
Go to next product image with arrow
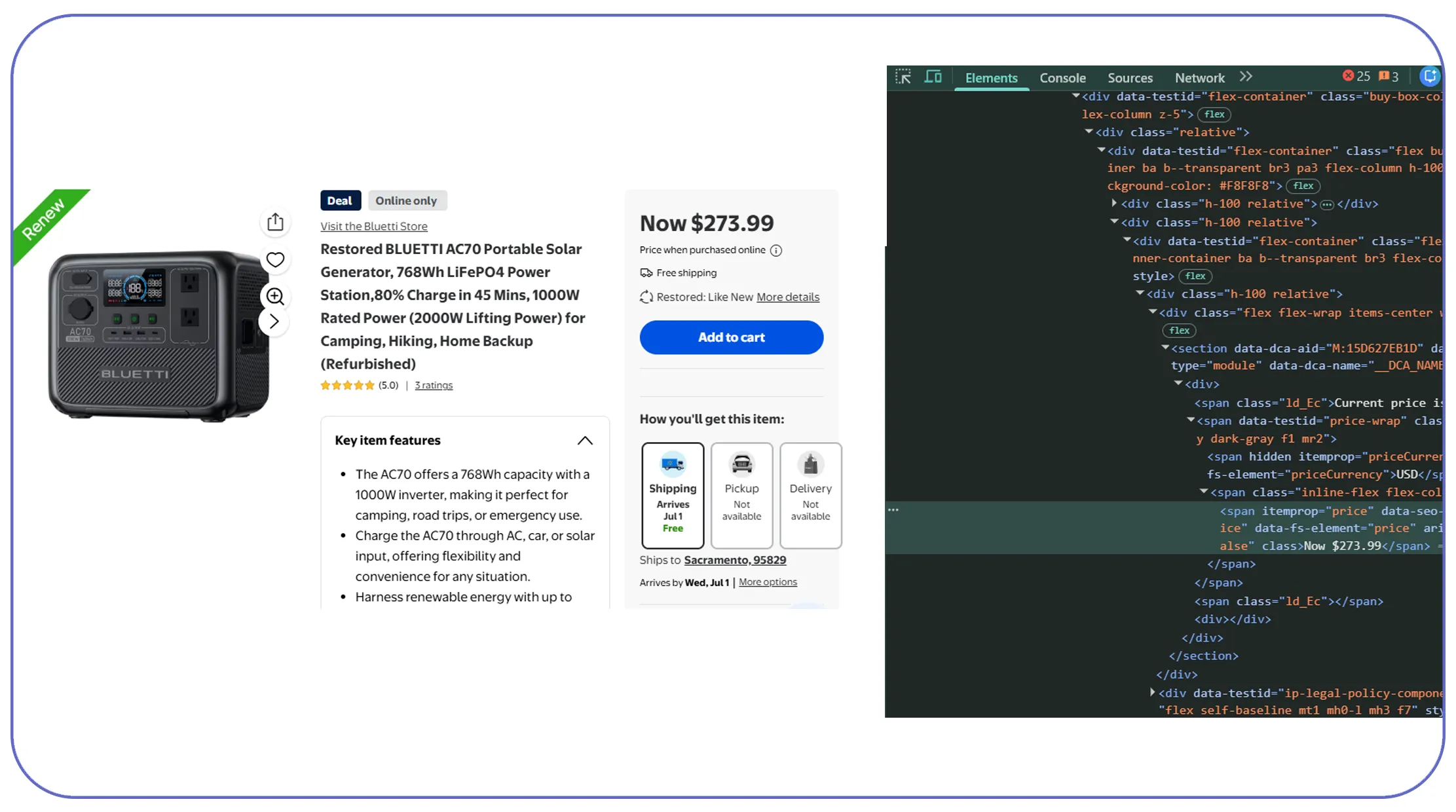click(274, 322)
